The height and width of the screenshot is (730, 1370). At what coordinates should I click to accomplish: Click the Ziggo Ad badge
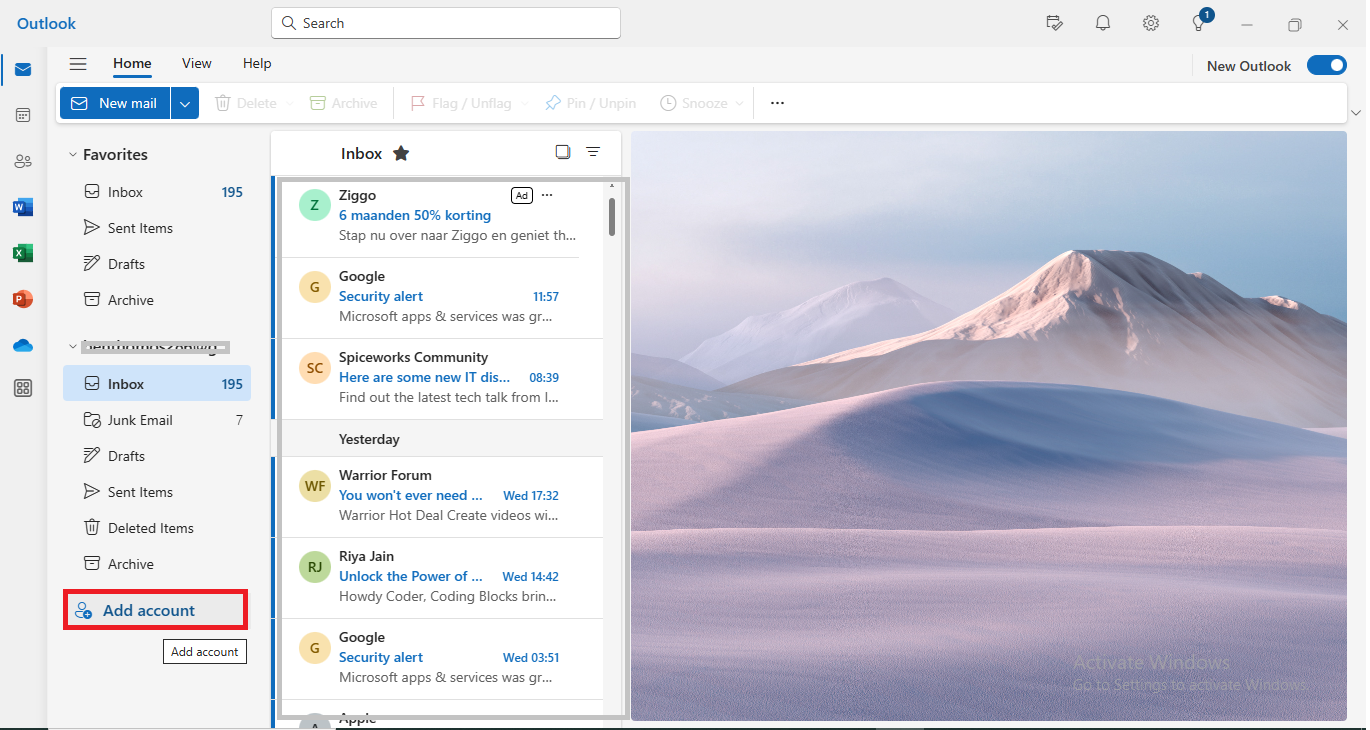(522, 195)
